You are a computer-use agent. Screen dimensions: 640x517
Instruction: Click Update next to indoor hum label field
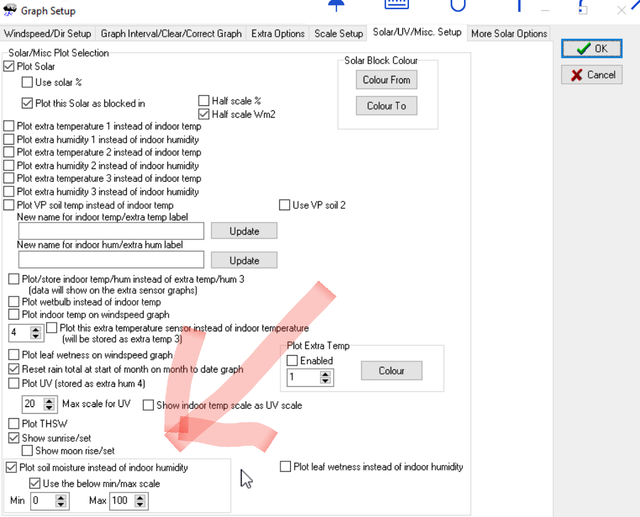244,260
